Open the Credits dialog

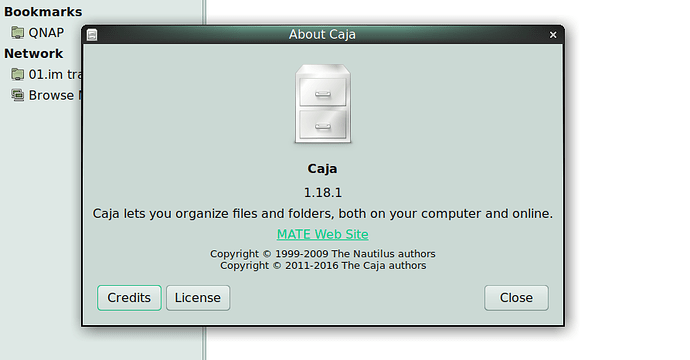point(129,298)
